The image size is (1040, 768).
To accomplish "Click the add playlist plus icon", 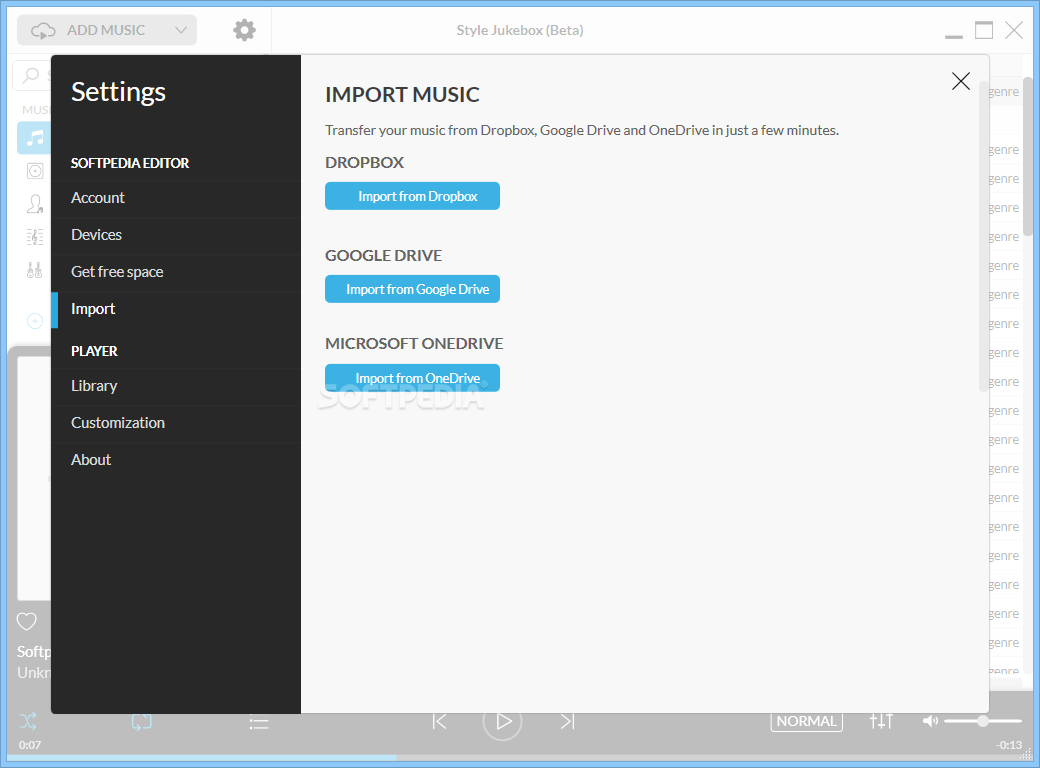I will pyautogui.click(x=34, y=321).
